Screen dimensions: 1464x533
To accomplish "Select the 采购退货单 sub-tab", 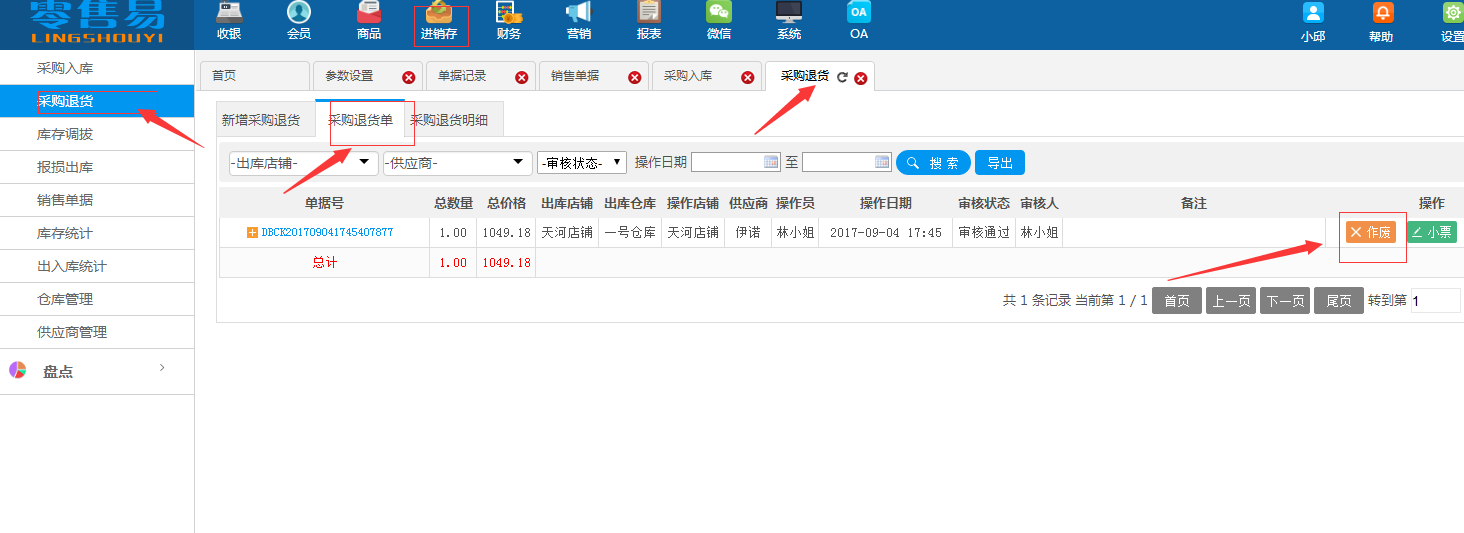I will (x=360, y=120).
